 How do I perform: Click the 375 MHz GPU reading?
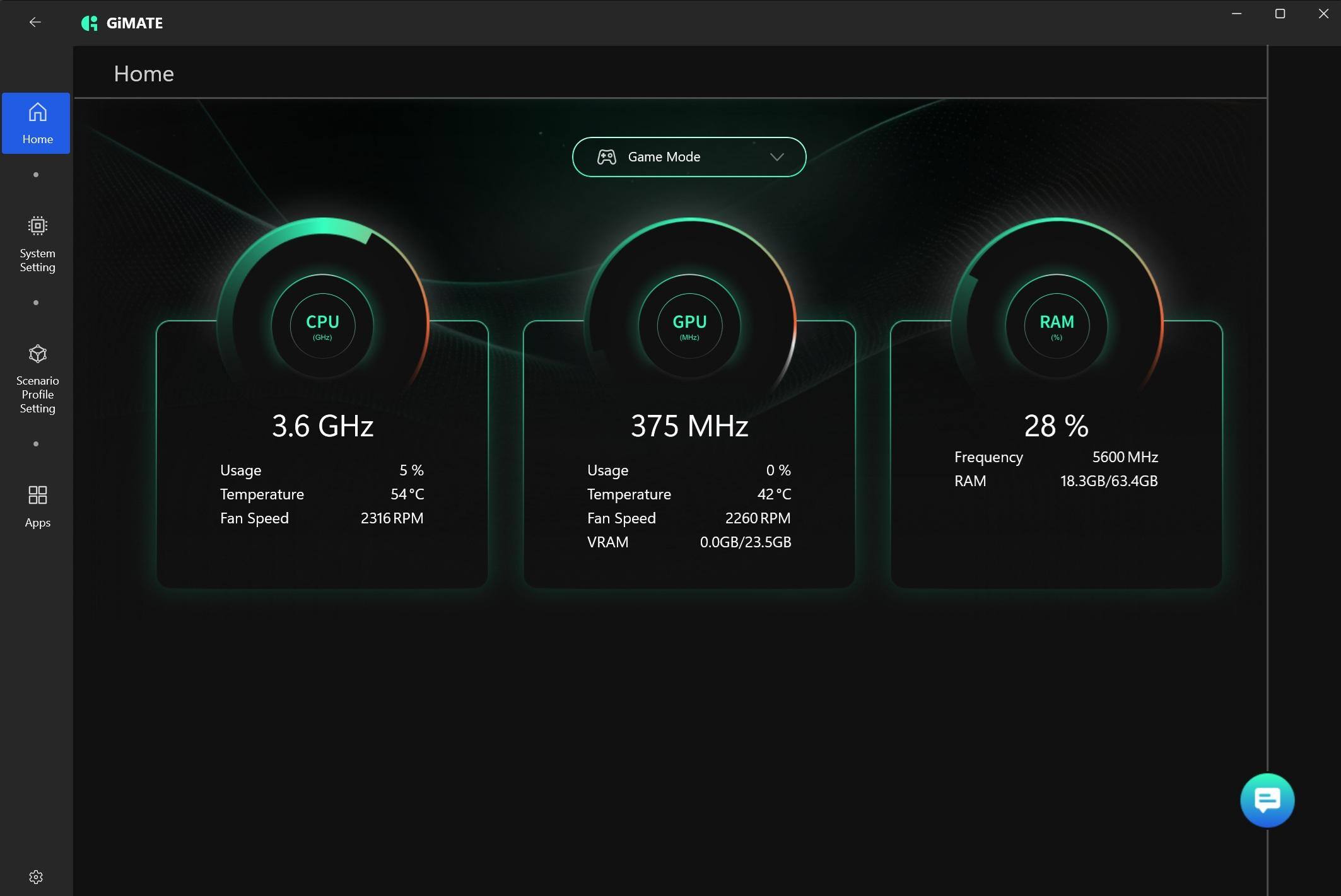[689, 426]
